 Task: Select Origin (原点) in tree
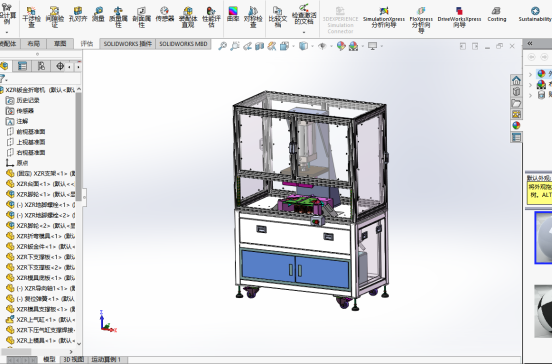tap(17, 163)
